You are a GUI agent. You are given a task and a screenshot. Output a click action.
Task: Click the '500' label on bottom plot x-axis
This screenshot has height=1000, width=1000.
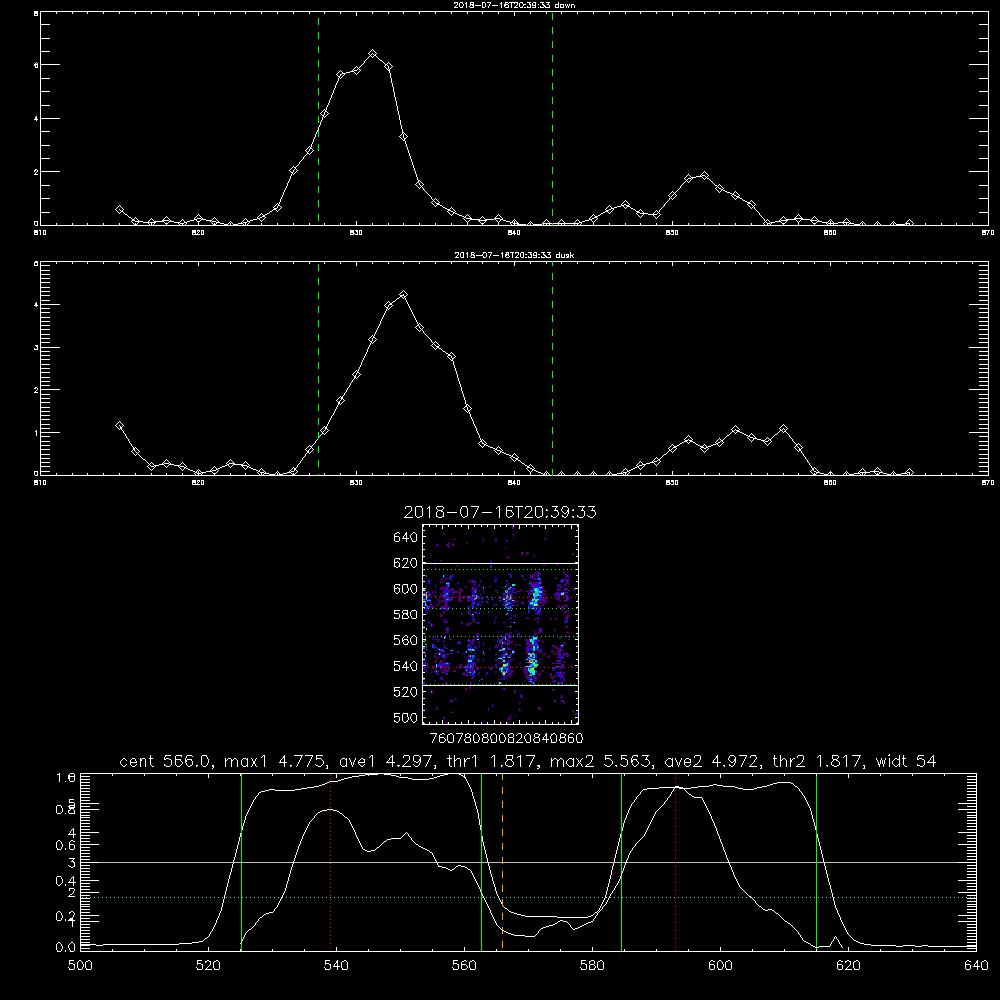(80, 966)
